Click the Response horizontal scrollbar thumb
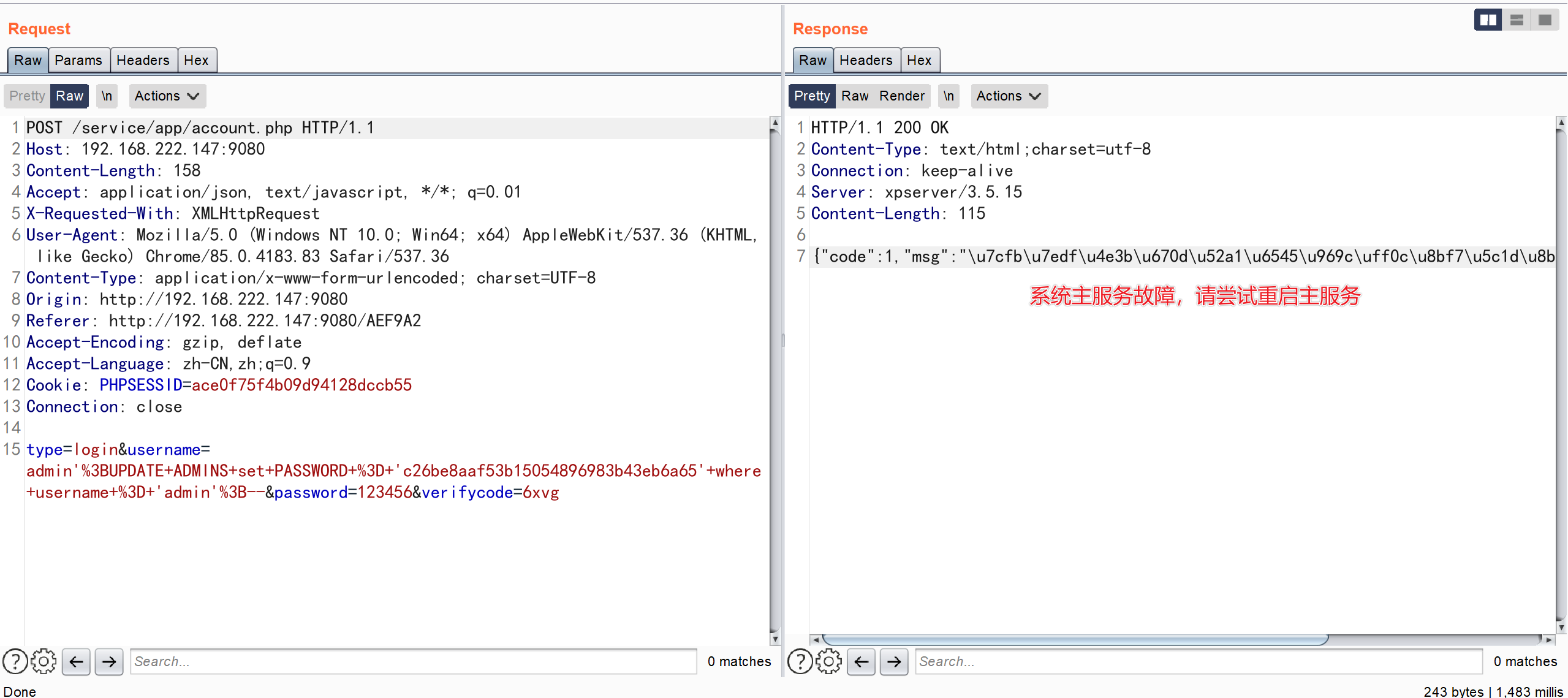The height and width of the screenshot is (698, 1568). click(1075, 640)
